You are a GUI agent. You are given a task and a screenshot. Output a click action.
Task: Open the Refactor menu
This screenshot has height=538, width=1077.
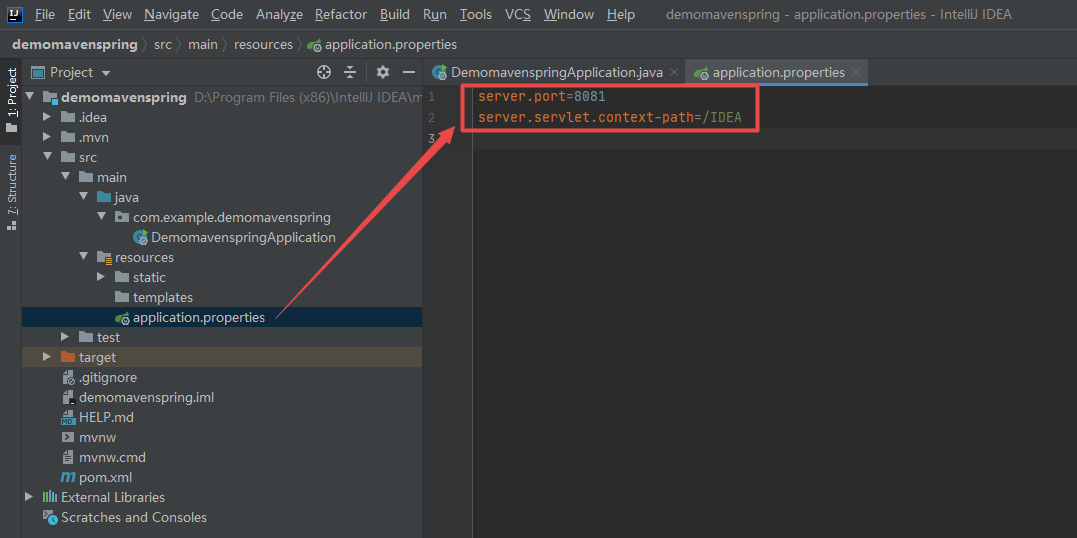[341, 14]
